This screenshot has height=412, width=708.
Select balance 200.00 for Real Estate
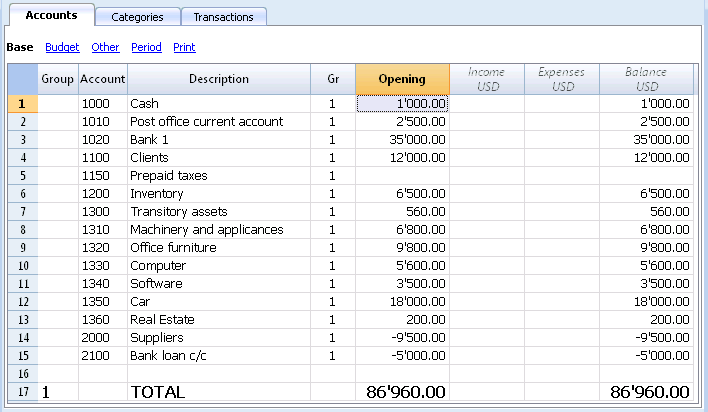click(646, 320)
